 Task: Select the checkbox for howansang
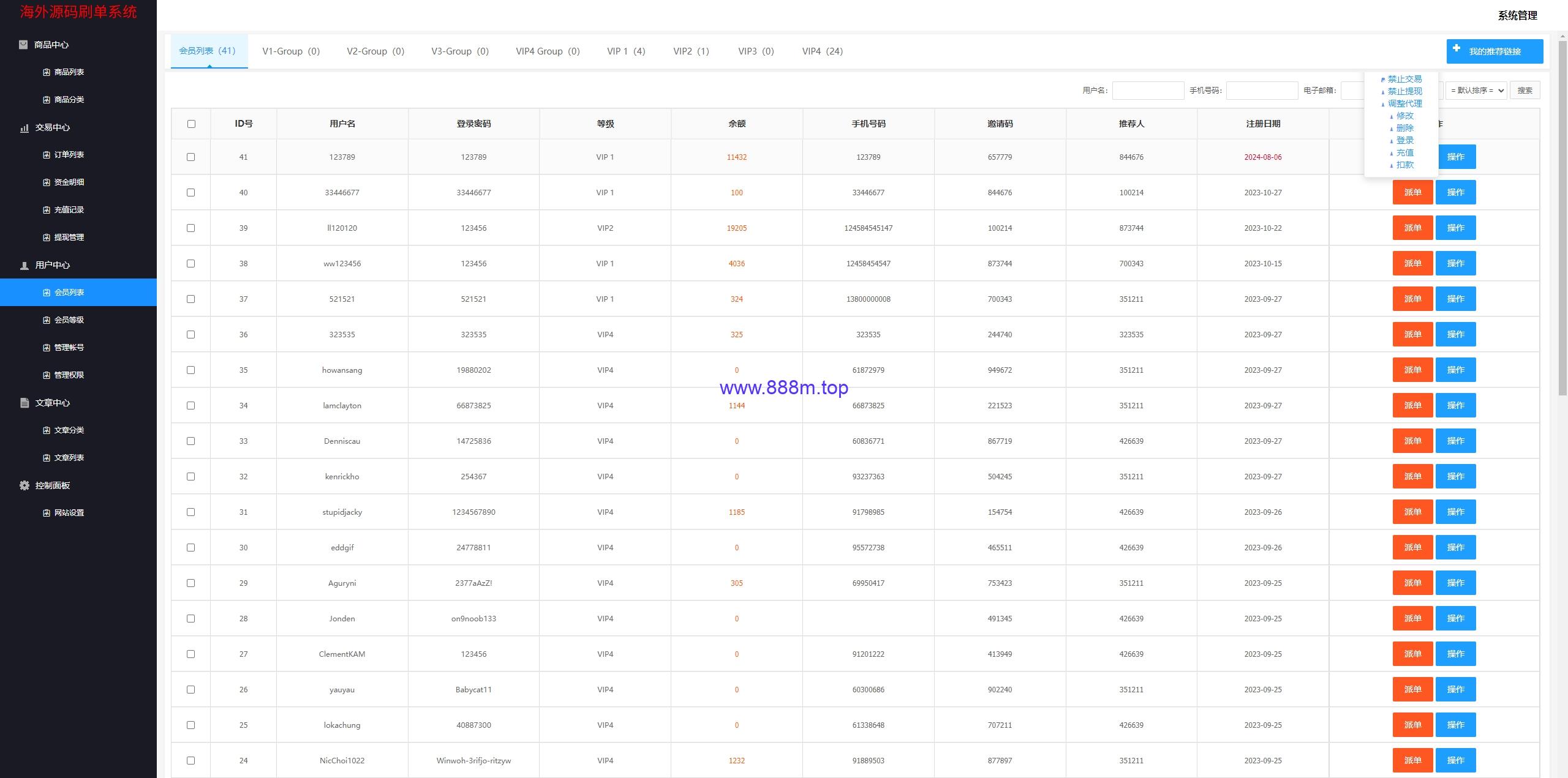click(x=191, y=370)
